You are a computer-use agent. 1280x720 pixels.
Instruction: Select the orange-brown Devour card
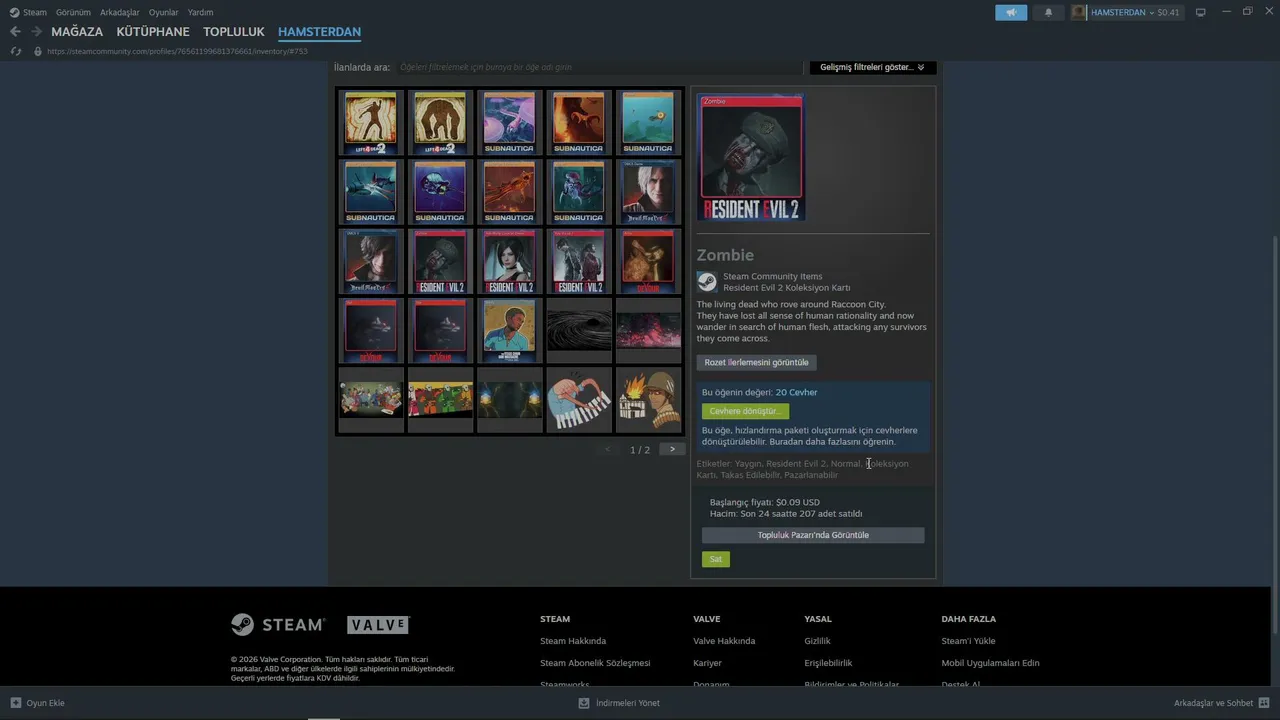pyautogui.click(x=648, y=261)
